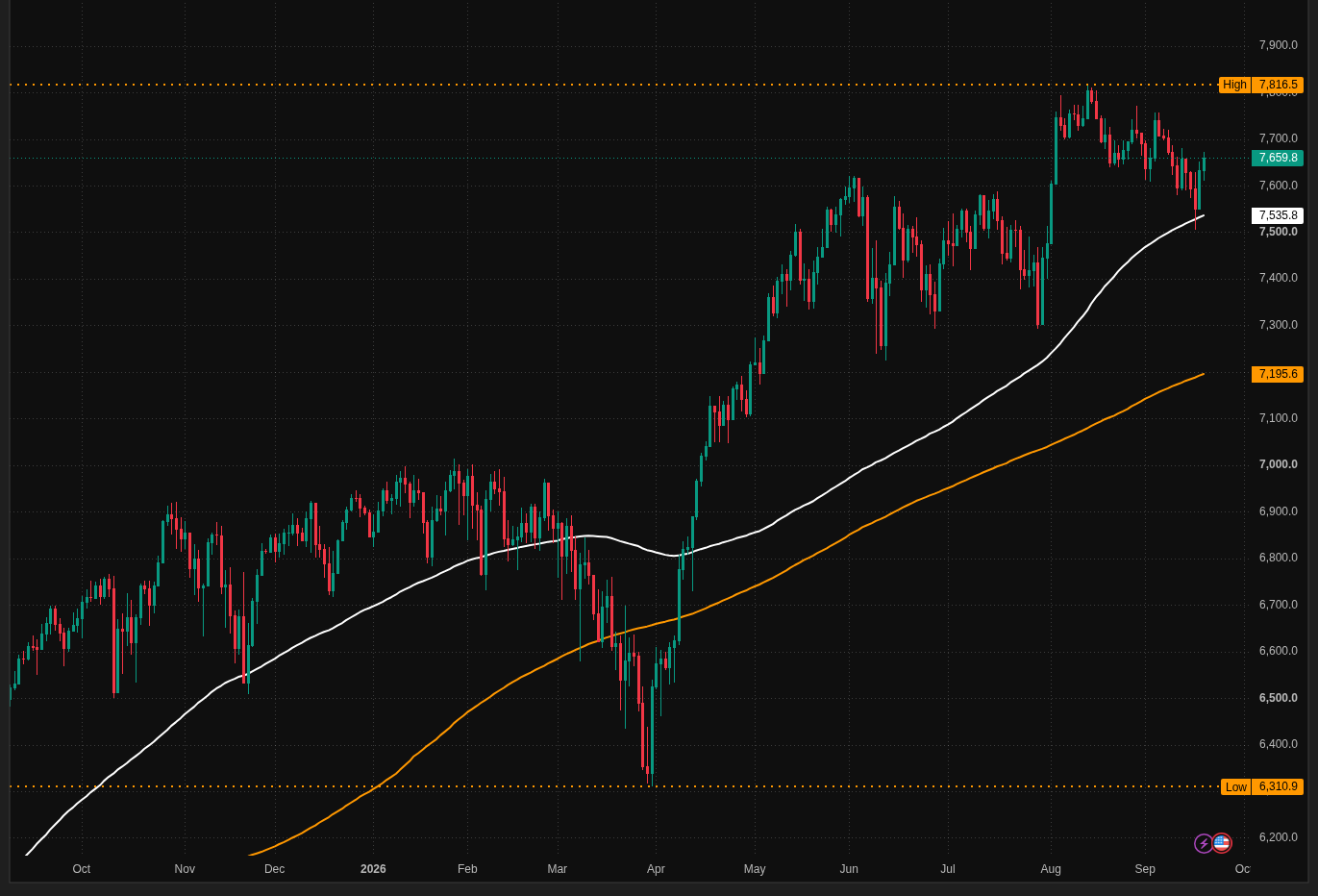Click the orange moving average value 7,195.6

click(x=1278, y=374)
